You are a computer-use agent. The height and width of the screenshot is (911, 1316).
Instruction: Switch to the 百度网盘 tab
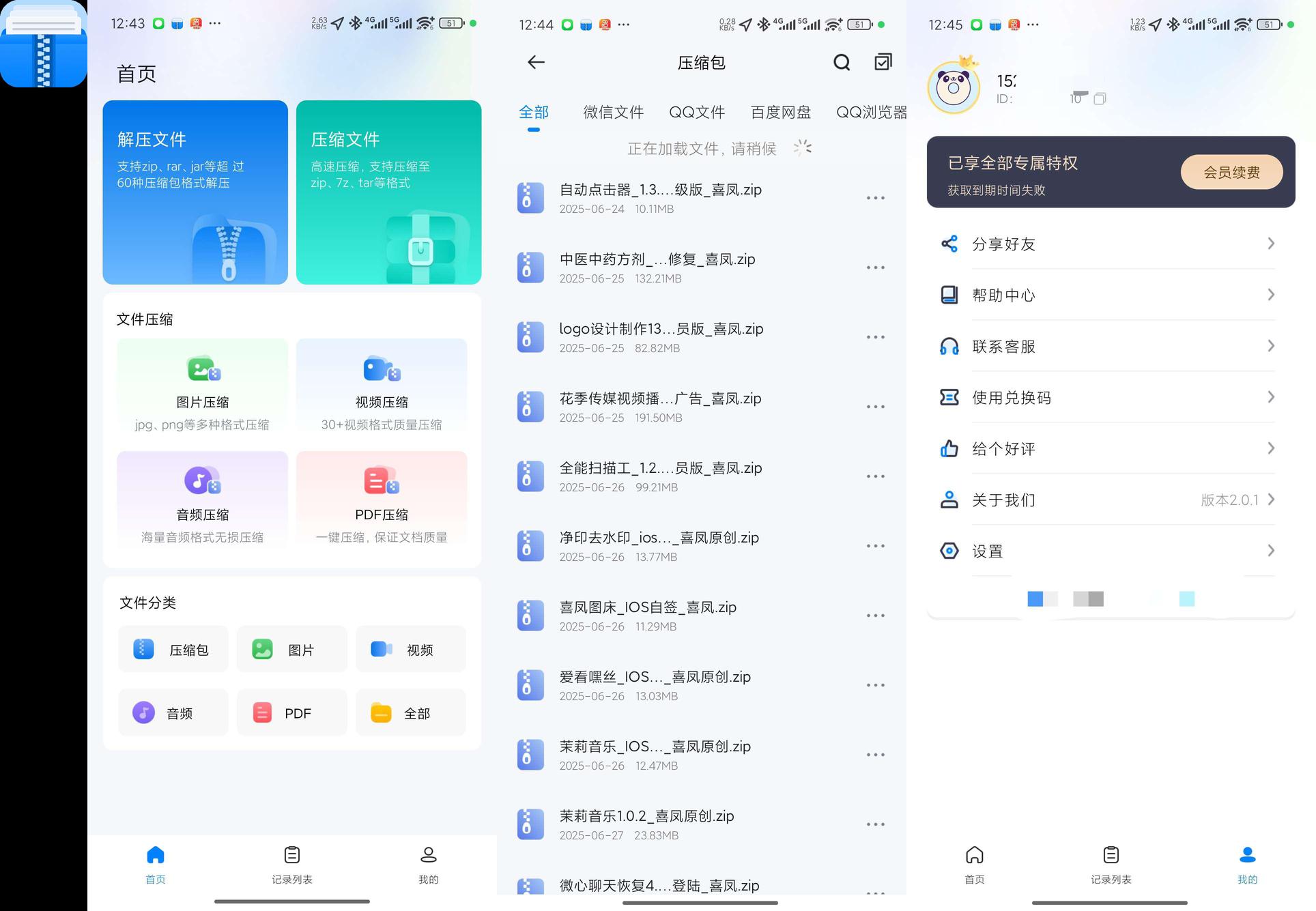click(780, 113)
